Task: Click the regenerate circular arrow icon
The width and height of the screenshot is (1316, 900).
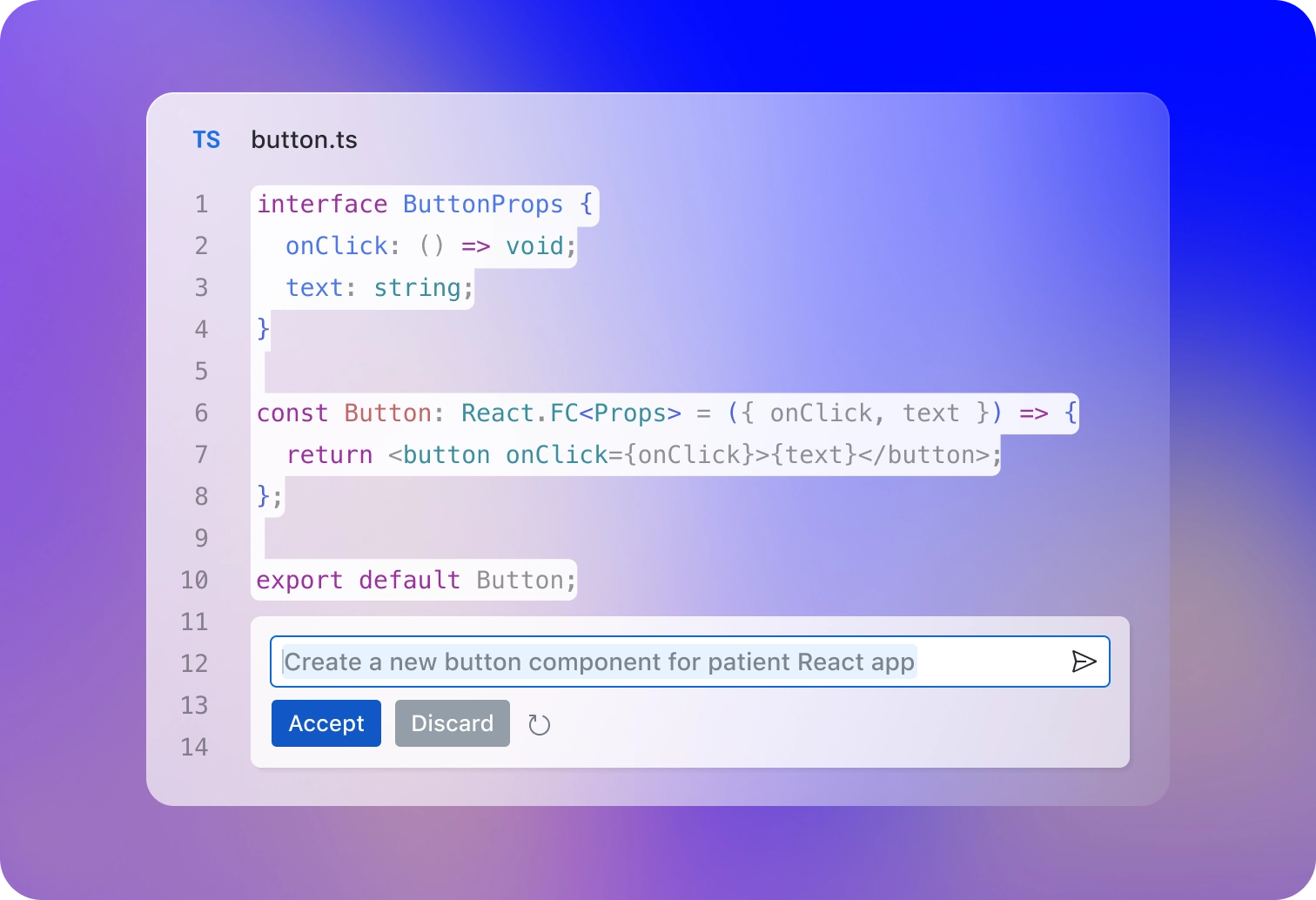Action: (x=540, y=724)
